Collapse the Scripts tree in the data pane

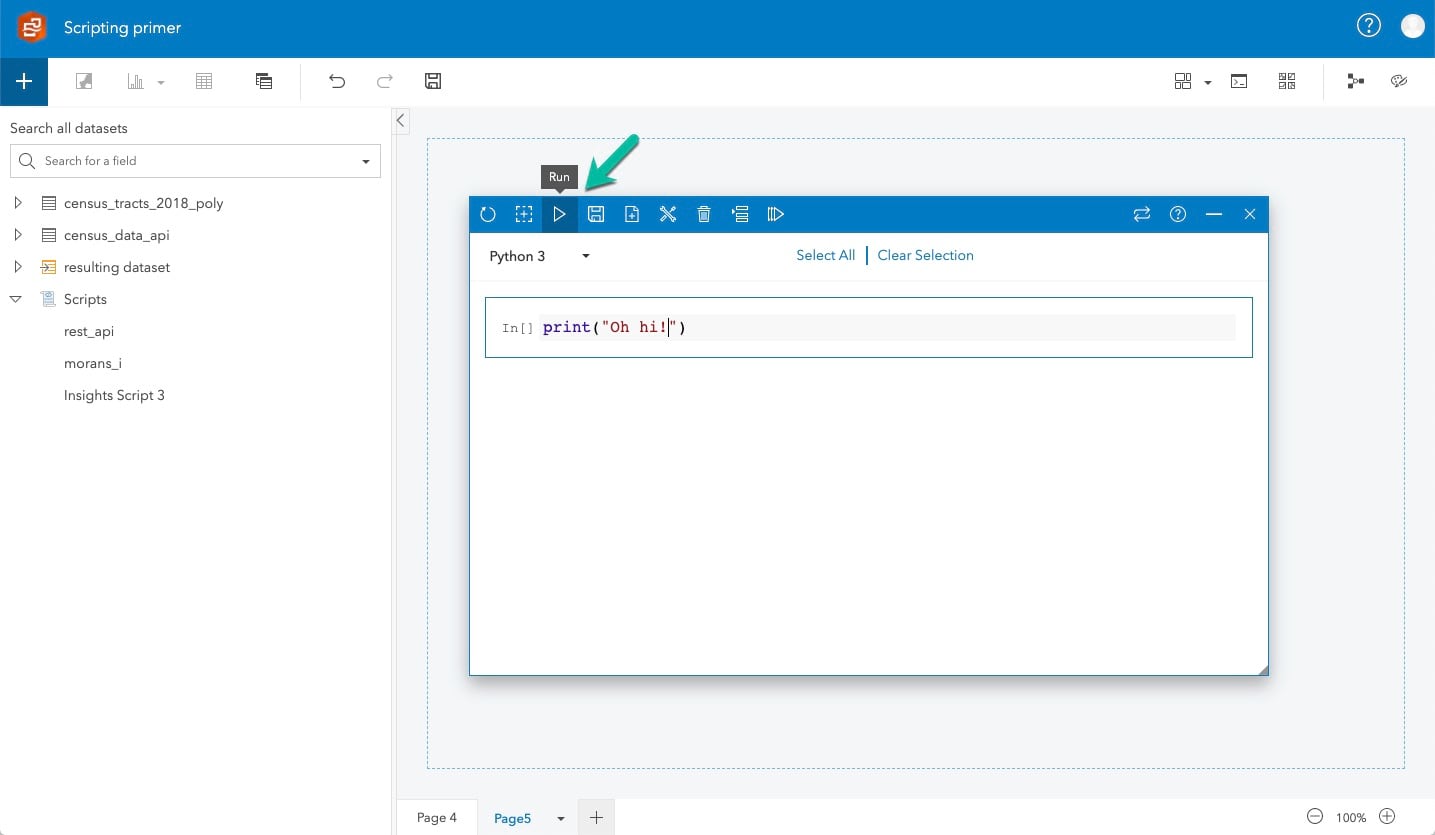[x=15, y=298]
